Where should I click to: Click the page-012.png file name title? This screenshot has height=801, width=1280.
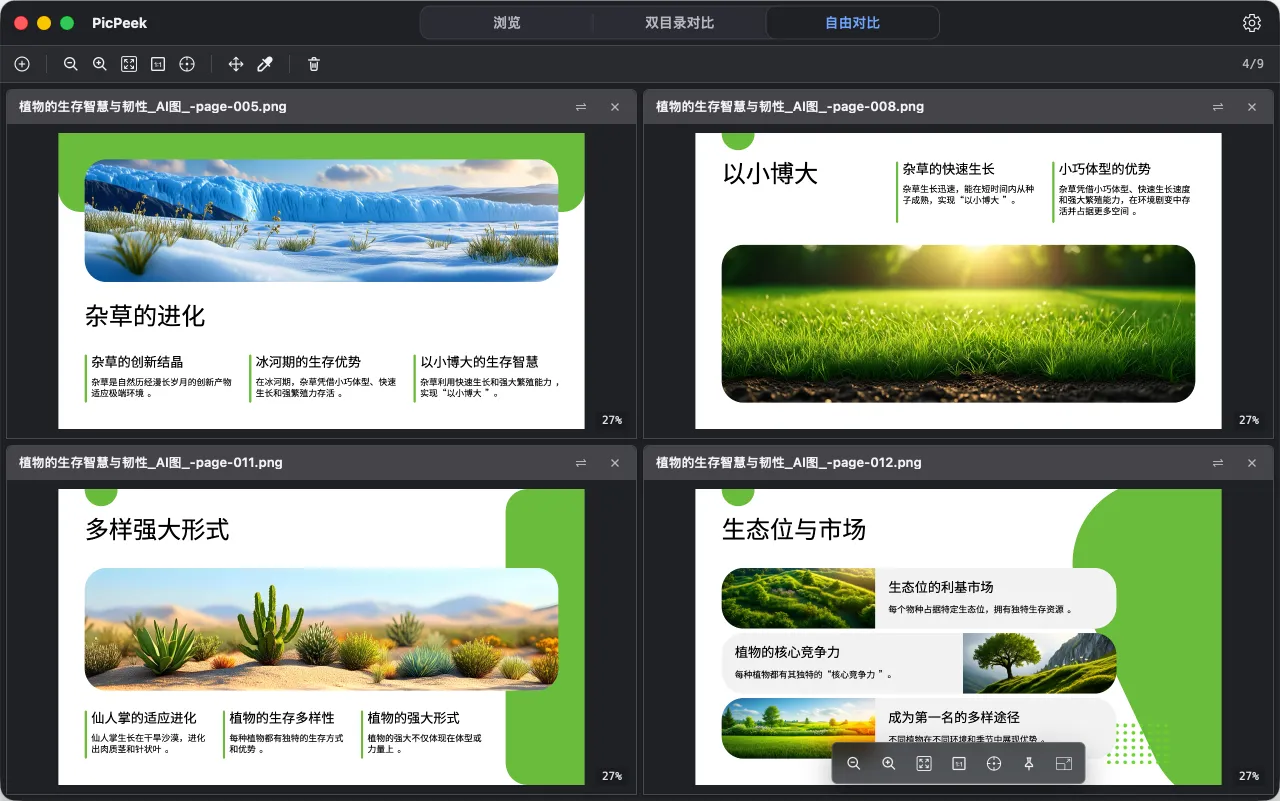tap(789, 463)
